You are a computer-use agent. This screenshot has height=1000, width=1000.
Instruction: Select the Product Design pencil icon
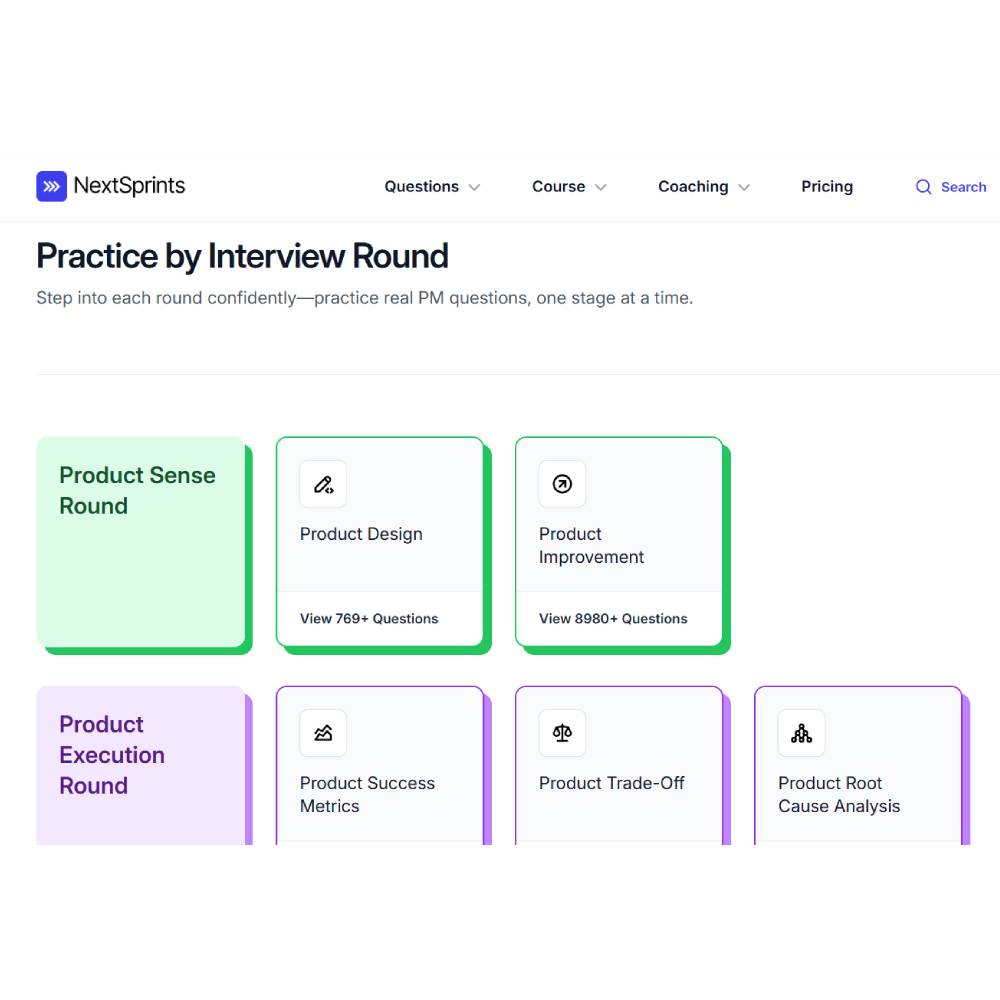point(323,484)
